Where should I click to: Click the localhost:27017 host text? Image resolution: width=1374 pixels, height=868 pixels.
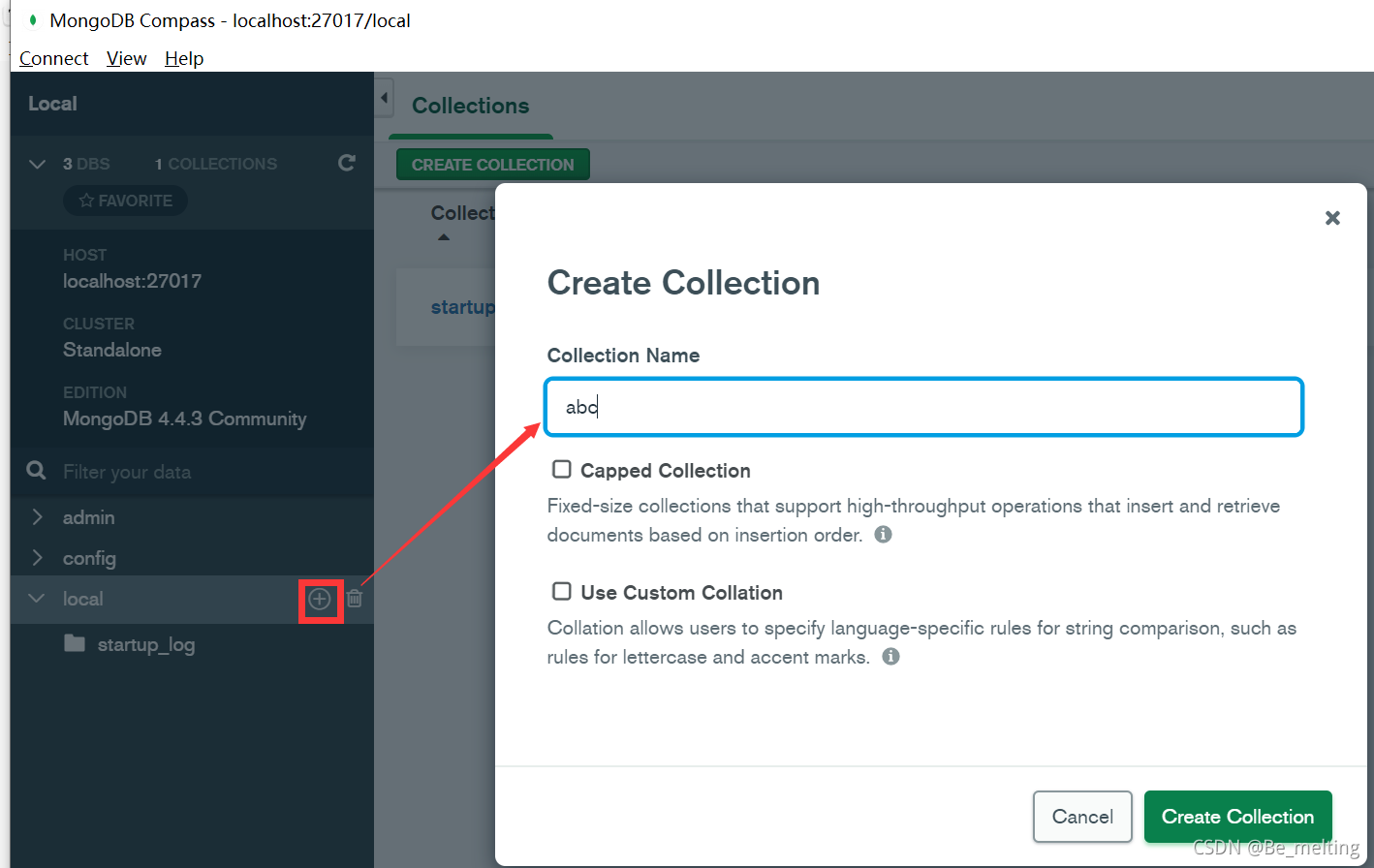[x=133, y=281]
